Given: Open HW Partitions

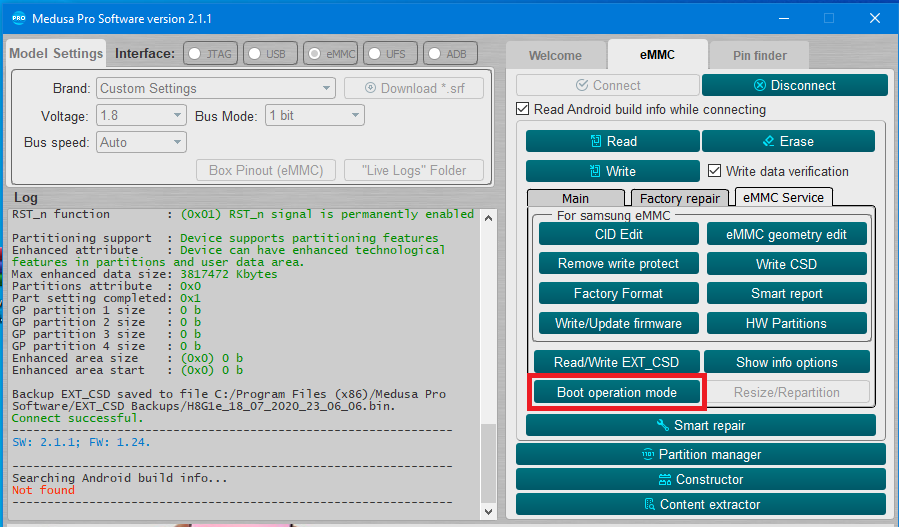Looking at the screenshot, I should coord(786,323).
